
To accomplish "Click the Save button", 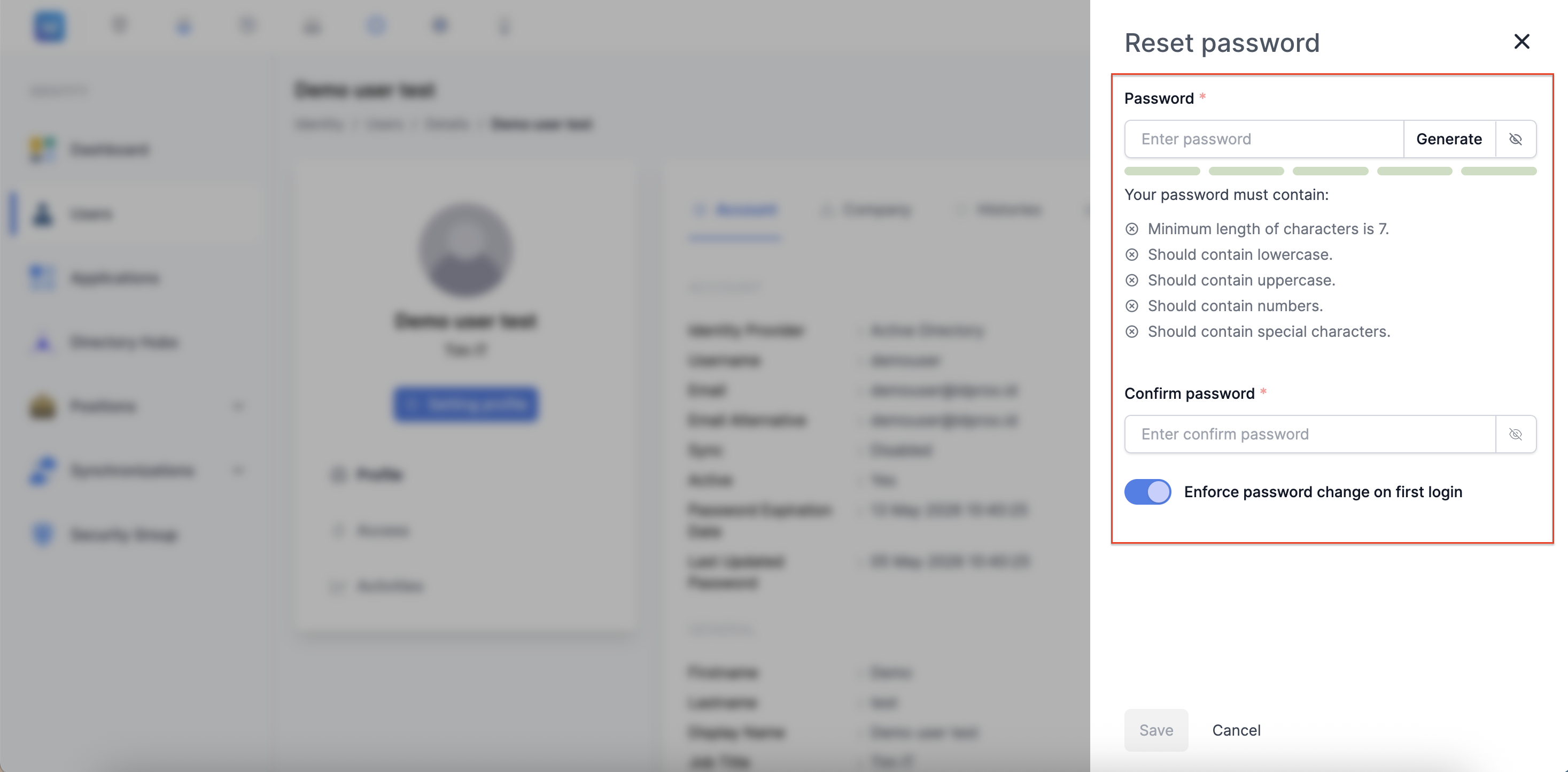I will coord(1156,730).
